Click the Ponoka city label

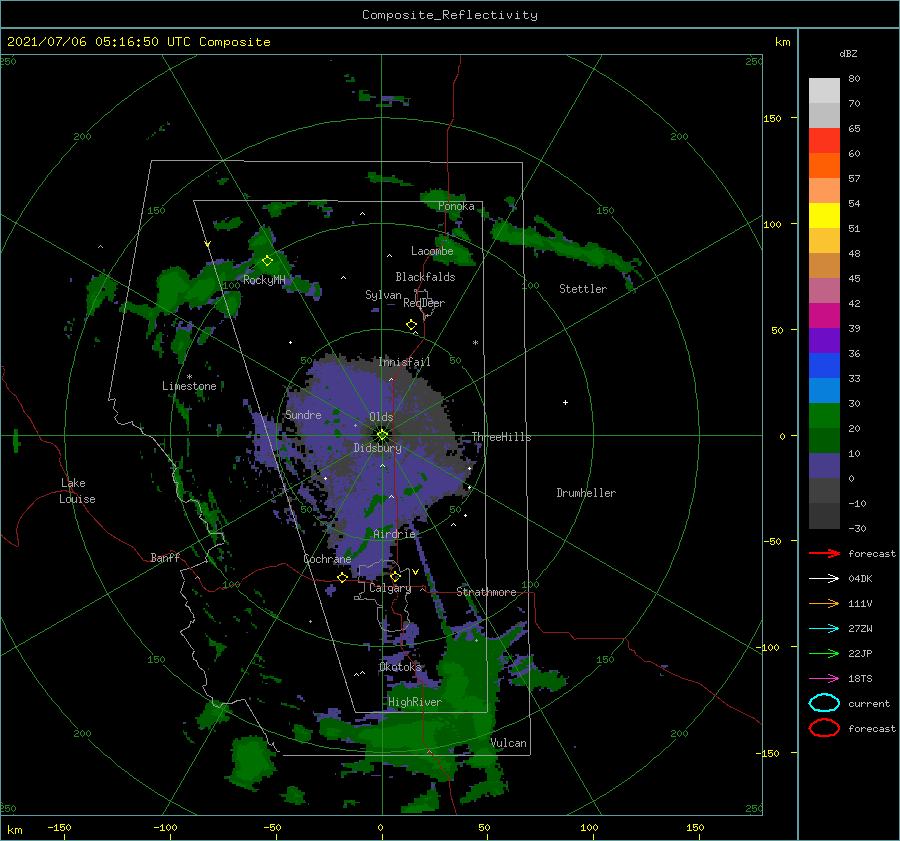(x=456, y=206)
